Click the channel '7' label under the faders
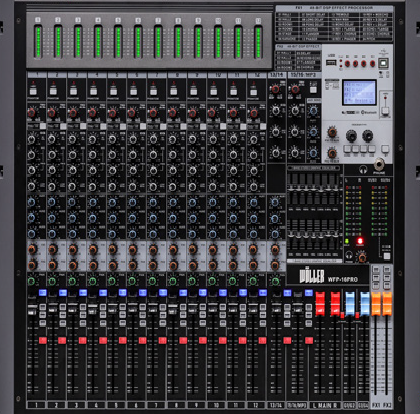 point(156,405)
